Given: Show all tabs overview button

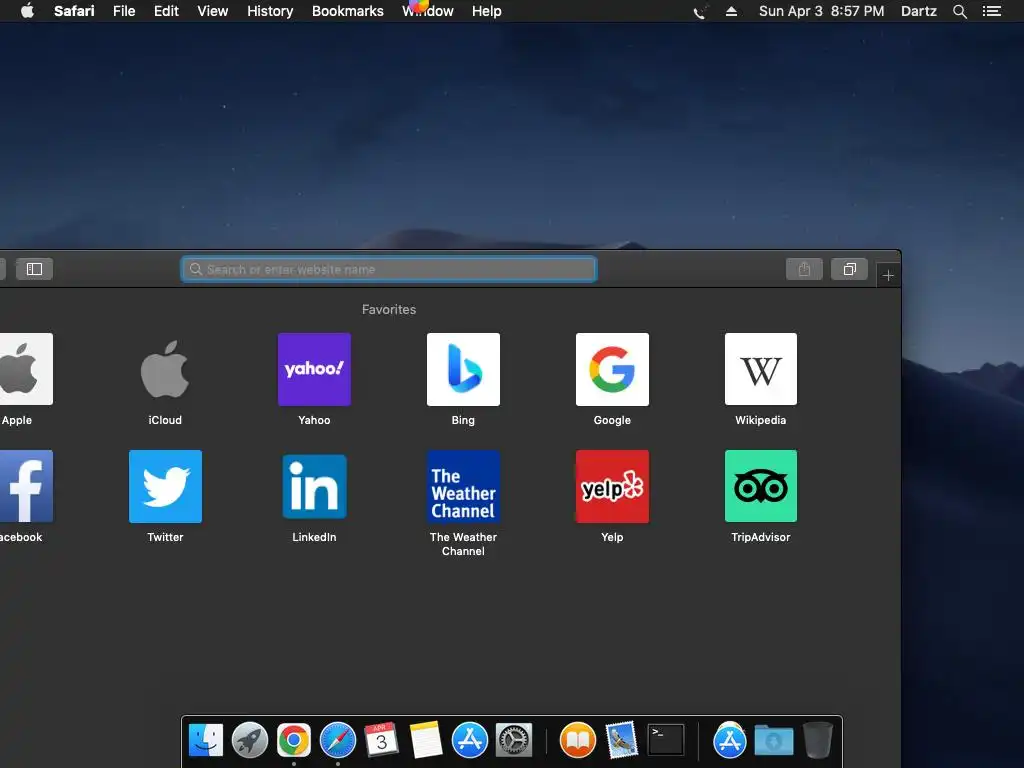Looking at the screenshot, I should (x=849, y=269).
